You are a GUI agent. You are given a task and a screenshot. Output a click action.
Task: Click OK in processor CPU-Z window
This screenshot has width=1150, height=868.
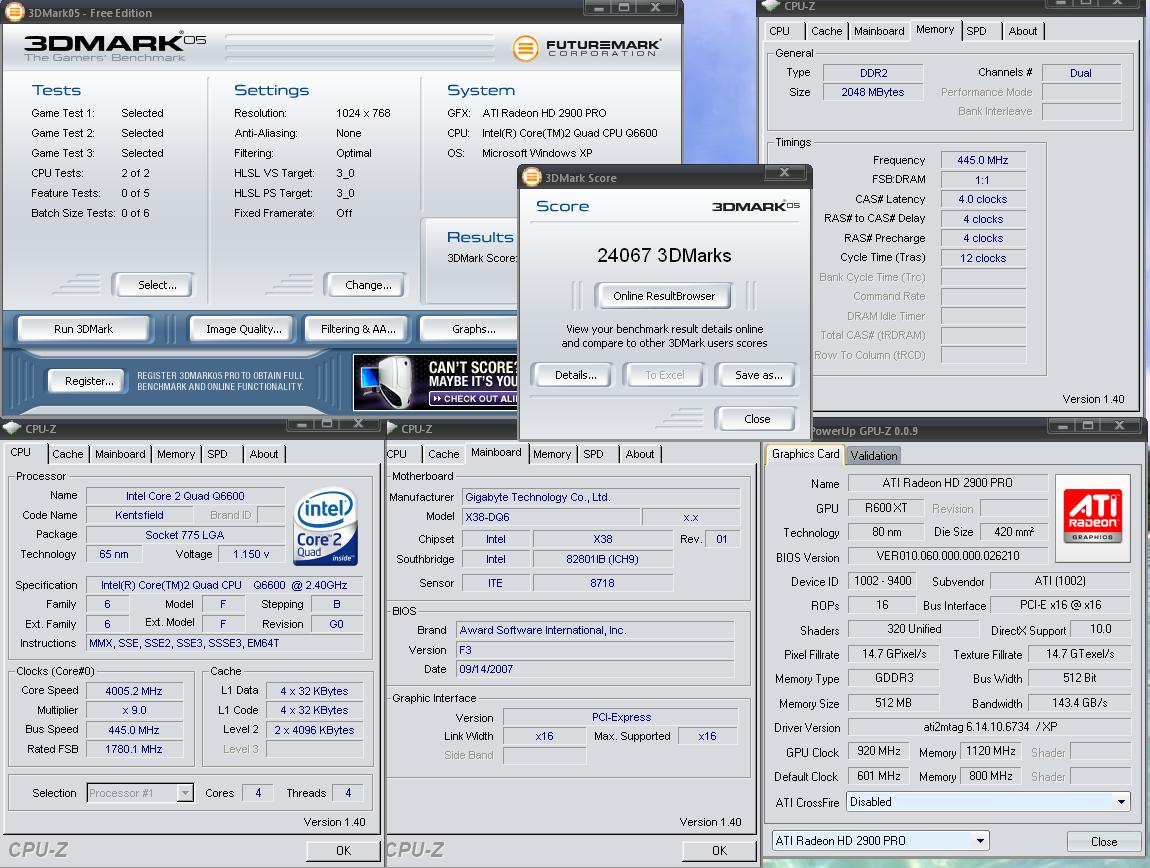click(344, 850)
